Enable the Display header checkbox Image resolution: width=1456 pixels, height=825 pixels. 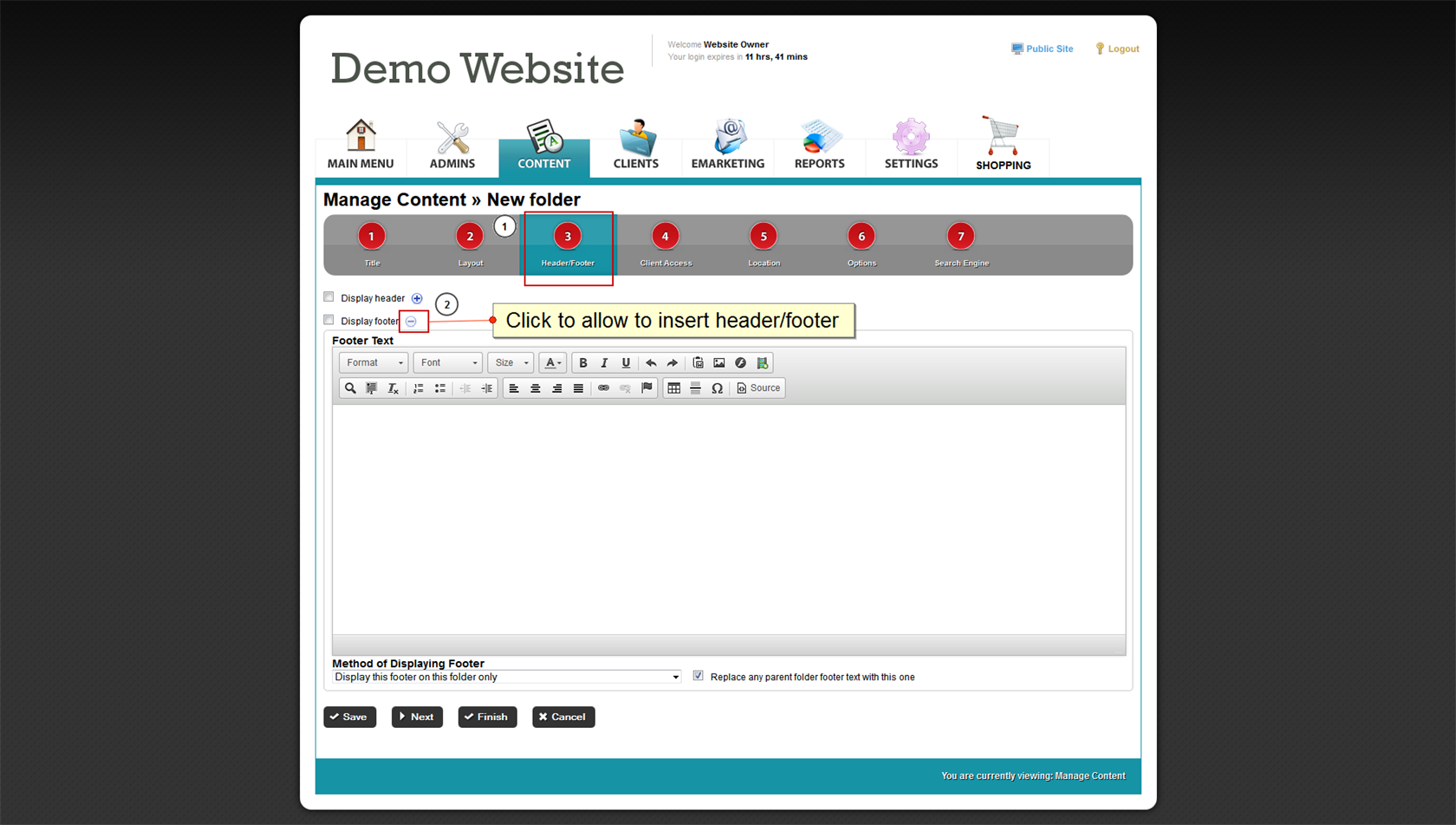click(329, 297)
